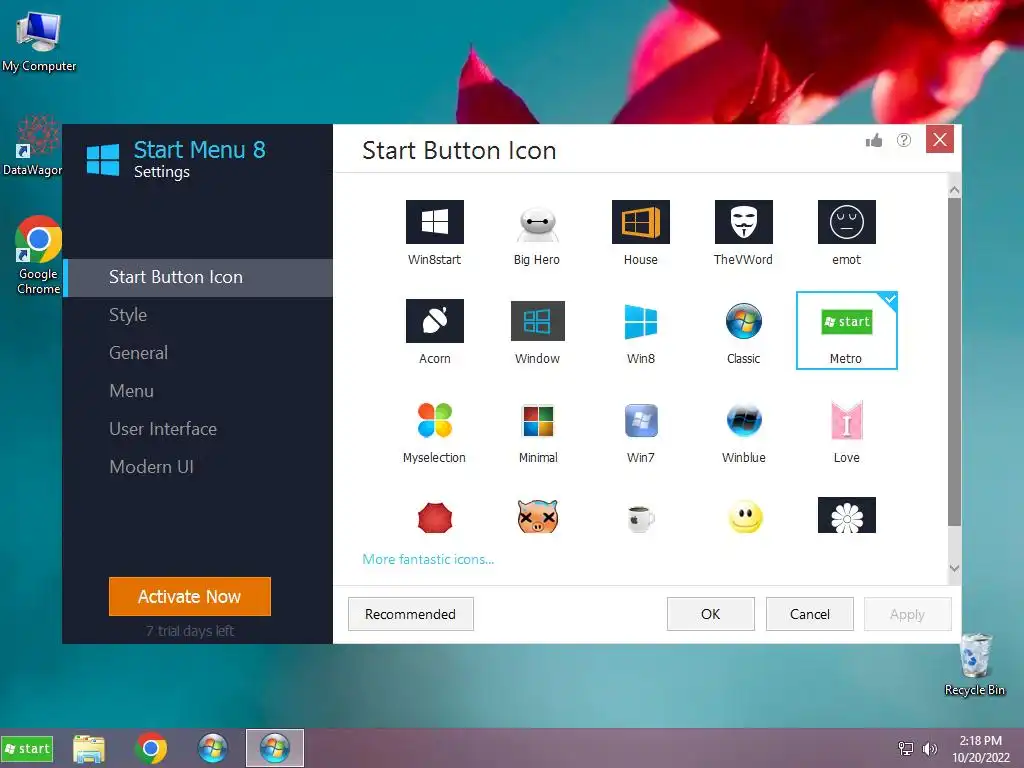Screen dimensions: 1024x768
Task: Select the DataWagon desktop shortcut
Action: point(33,146)
